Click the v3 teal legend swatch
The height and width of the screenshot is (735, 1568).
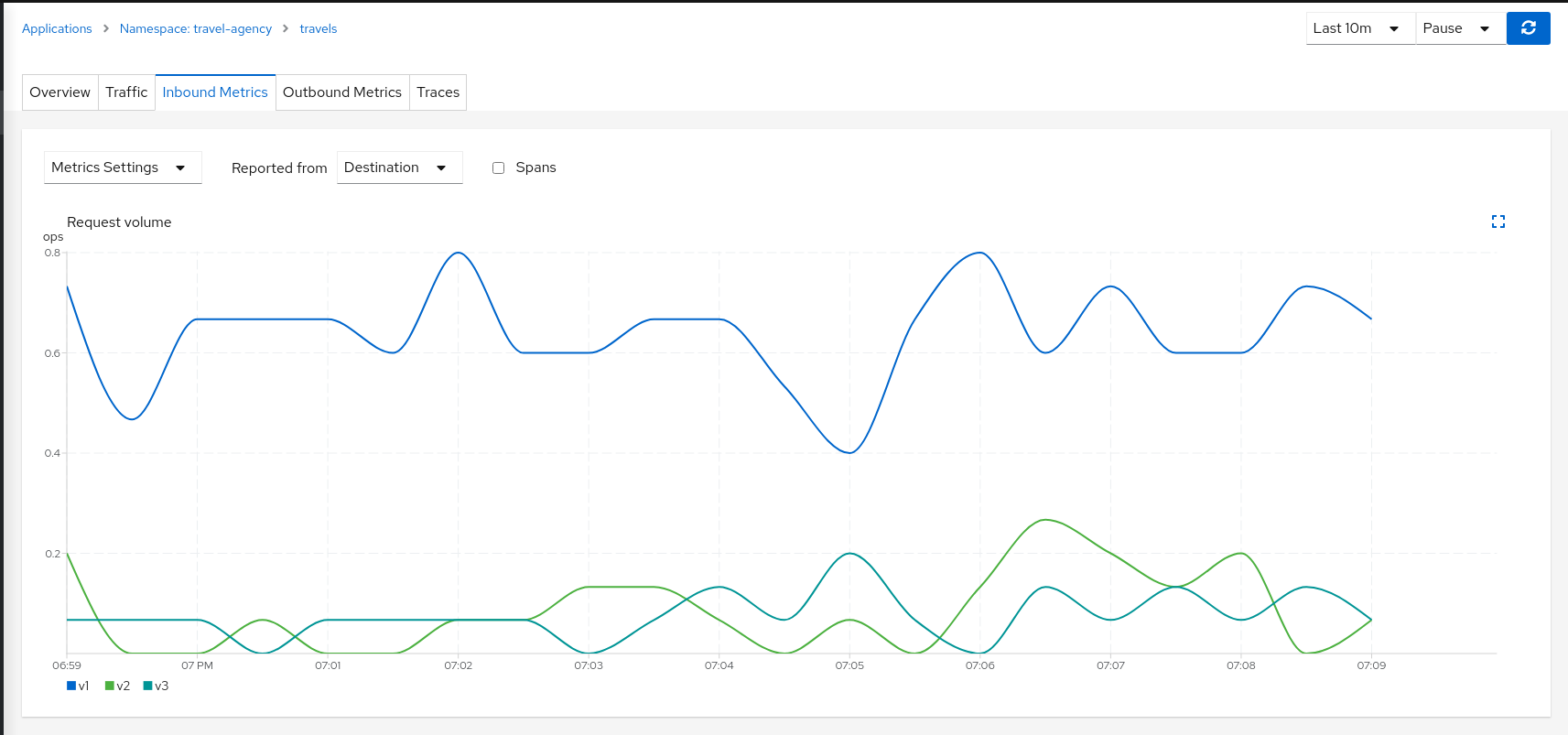[148, 686]
